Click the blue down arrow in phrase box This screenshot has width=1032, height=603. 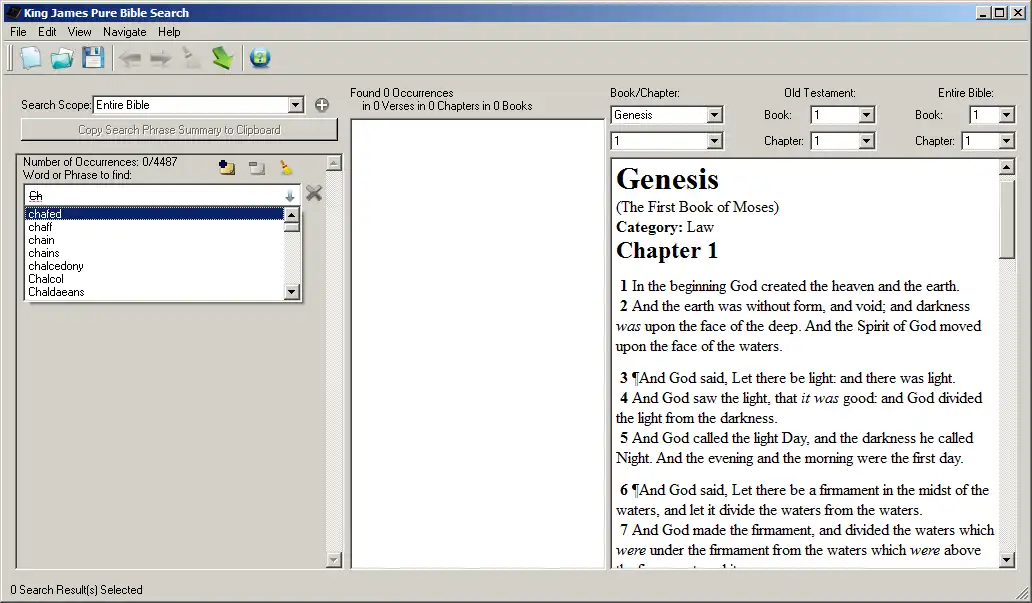290,196
